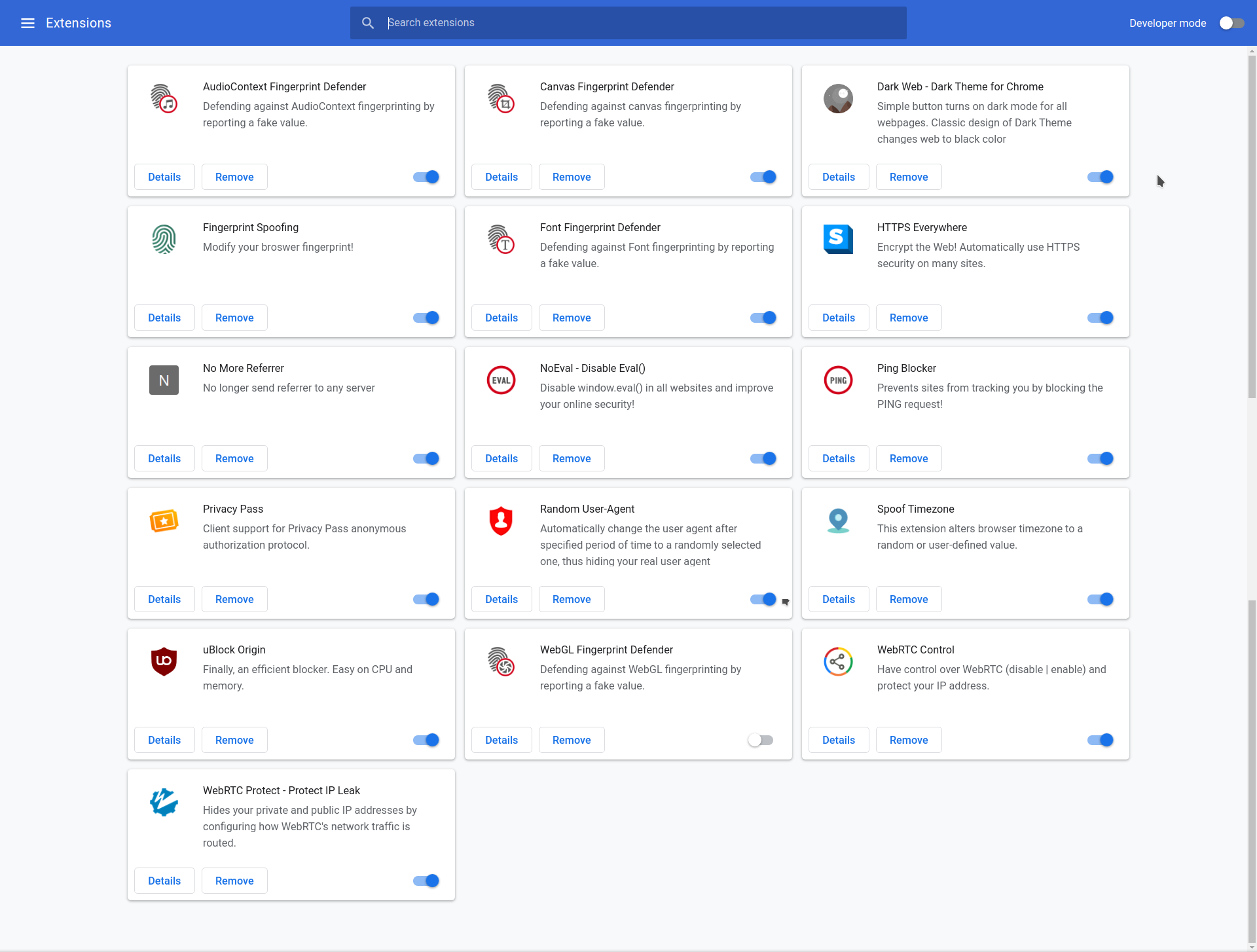
Task: Click the Privacy Pass extension icon
Action: point(164,521)
